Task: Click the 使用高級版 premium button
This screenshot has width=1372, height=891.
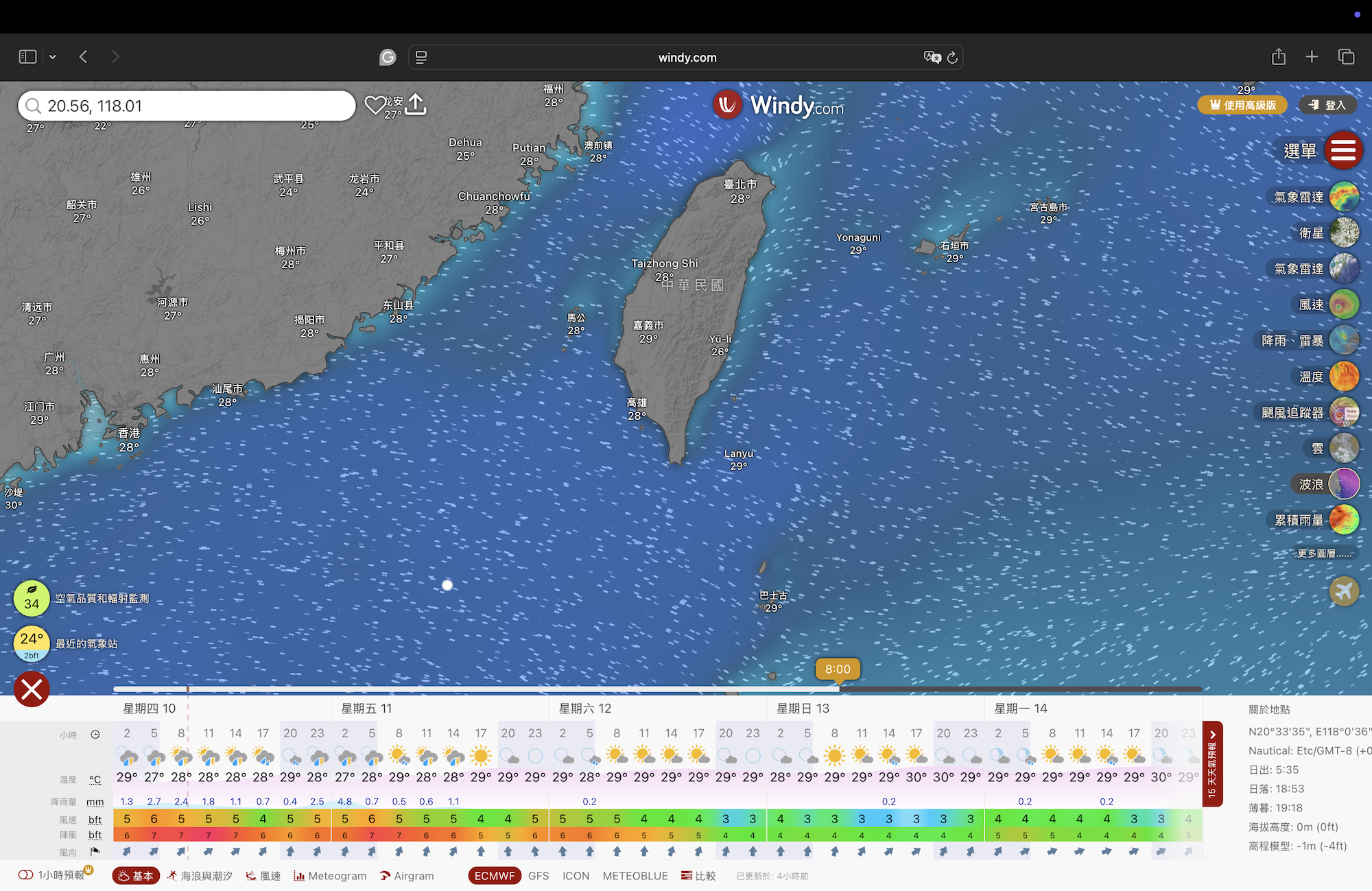Action: (1242, 105)
